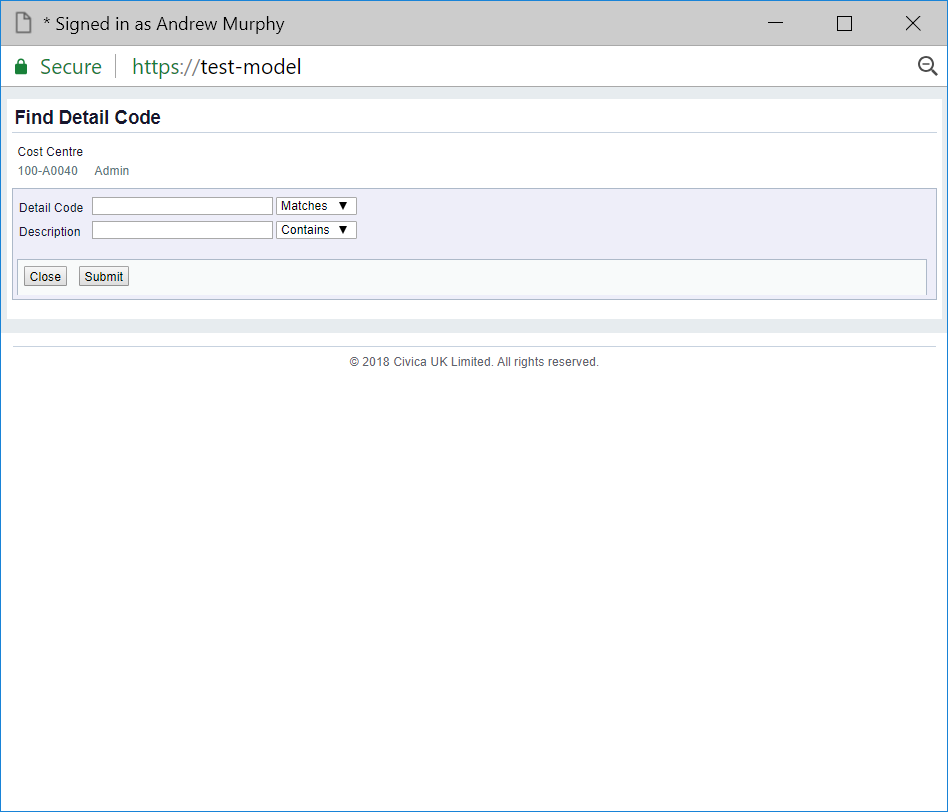Open the Contains dropdown for Description
Screen dimensions: 948x812
tap(316, 230)
